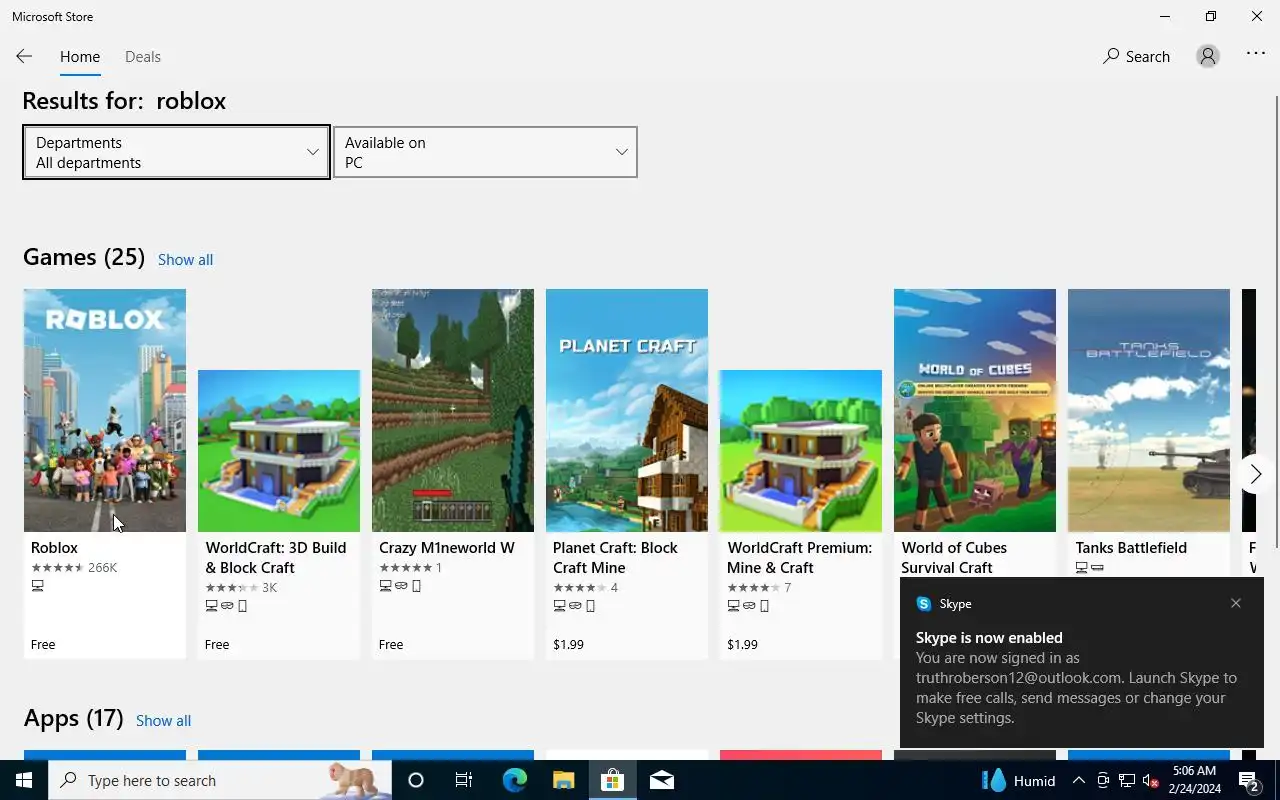Click the $1.99 price of WorldCraft Premium

coord(742,645)
